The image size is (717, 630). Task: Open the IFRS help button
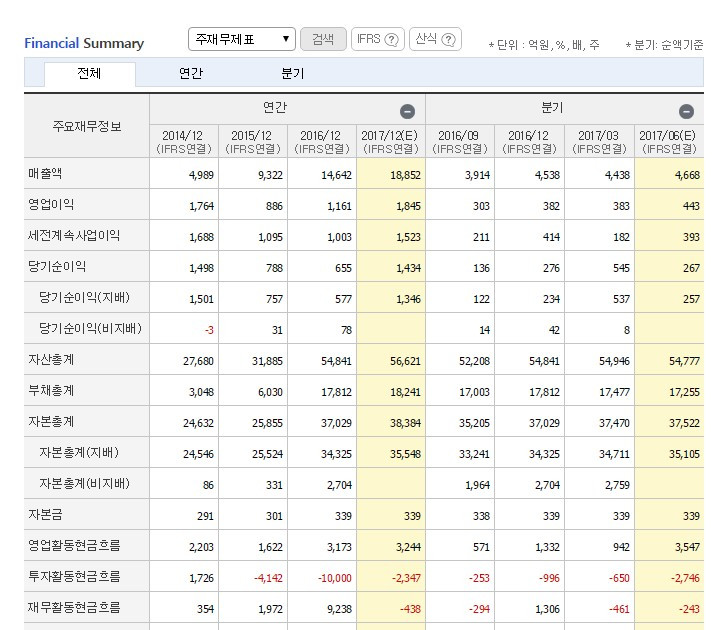(377, 39)
